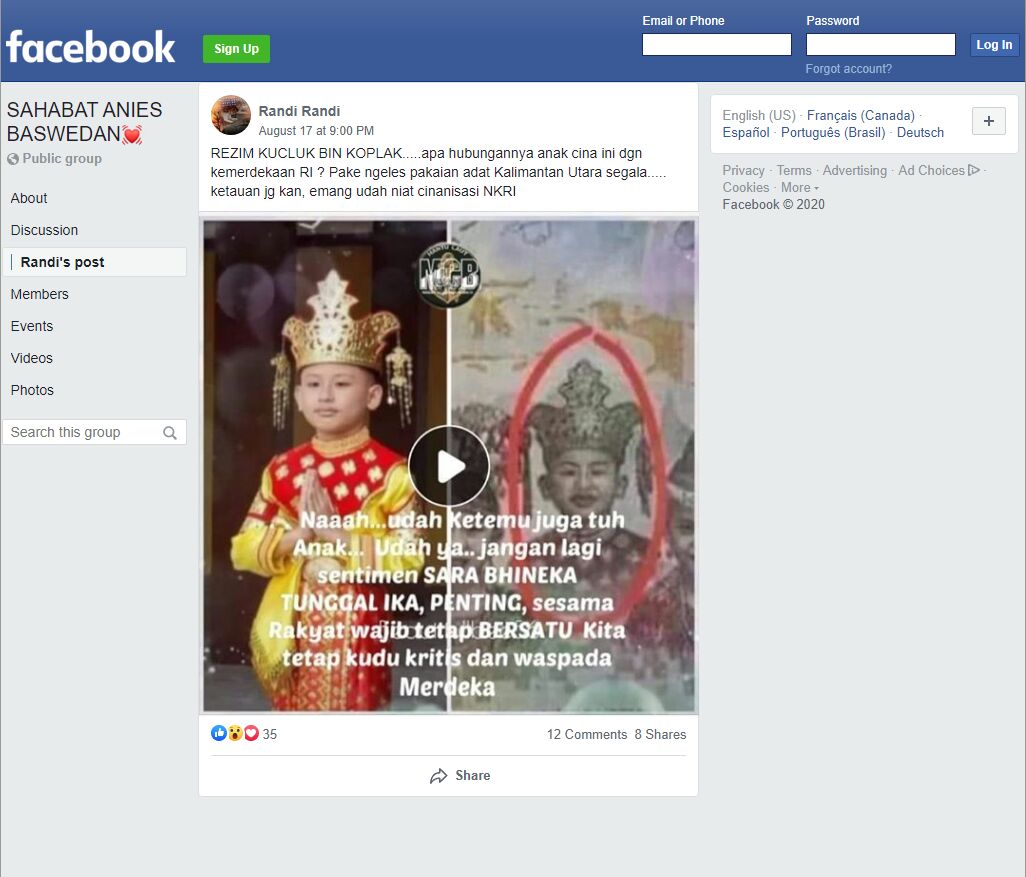Open the Discussion tab in sidebar
This screenshot has height=877, width=1026.
44,230
